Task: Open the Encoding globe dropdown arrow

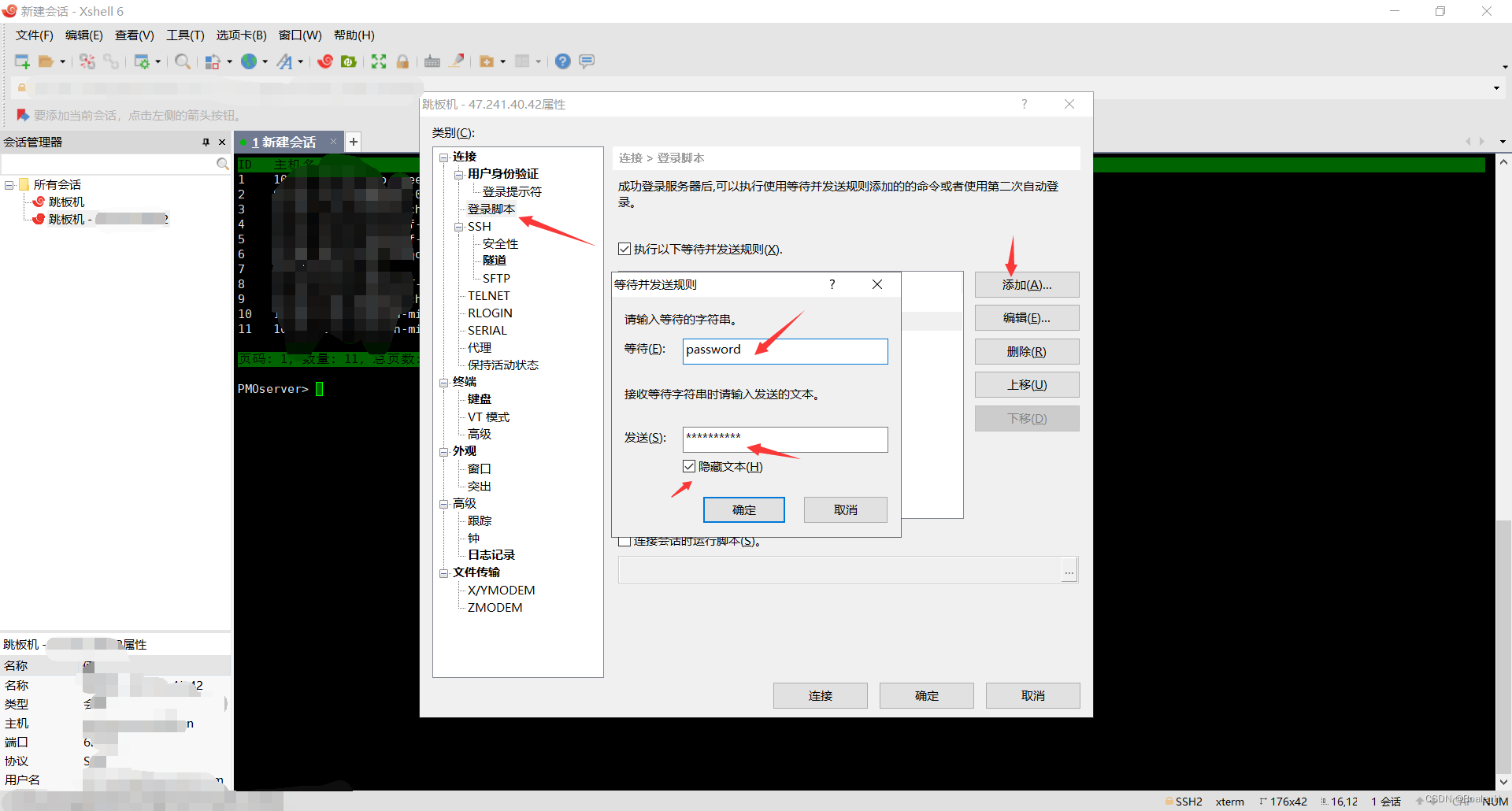Action: 265,61
